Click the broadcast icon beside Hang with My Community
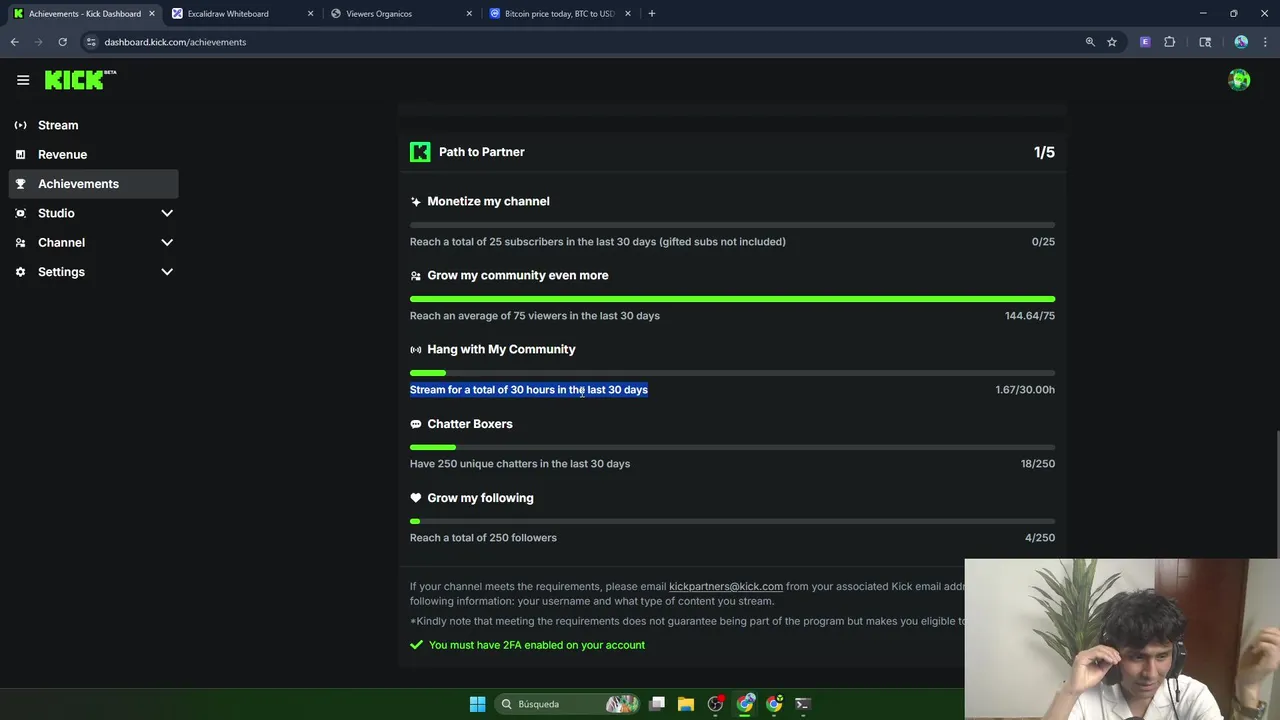Screen dimensions: 1280x720 416,350
